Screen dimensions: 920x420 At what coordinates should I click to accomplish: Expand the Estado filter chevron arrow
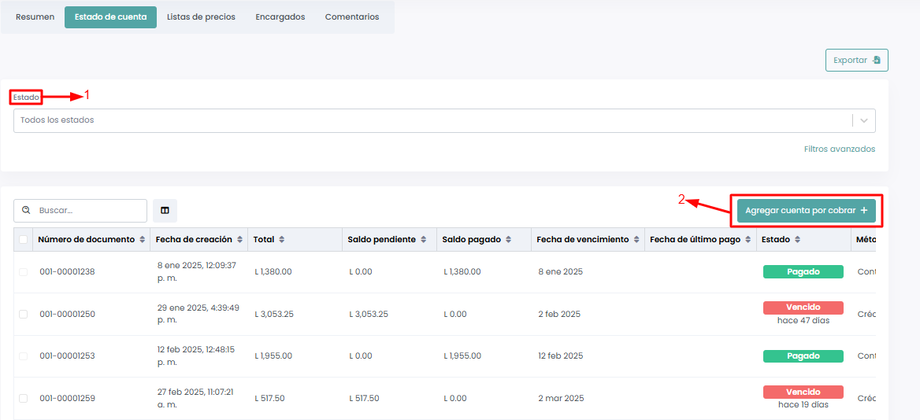[863, 120]
